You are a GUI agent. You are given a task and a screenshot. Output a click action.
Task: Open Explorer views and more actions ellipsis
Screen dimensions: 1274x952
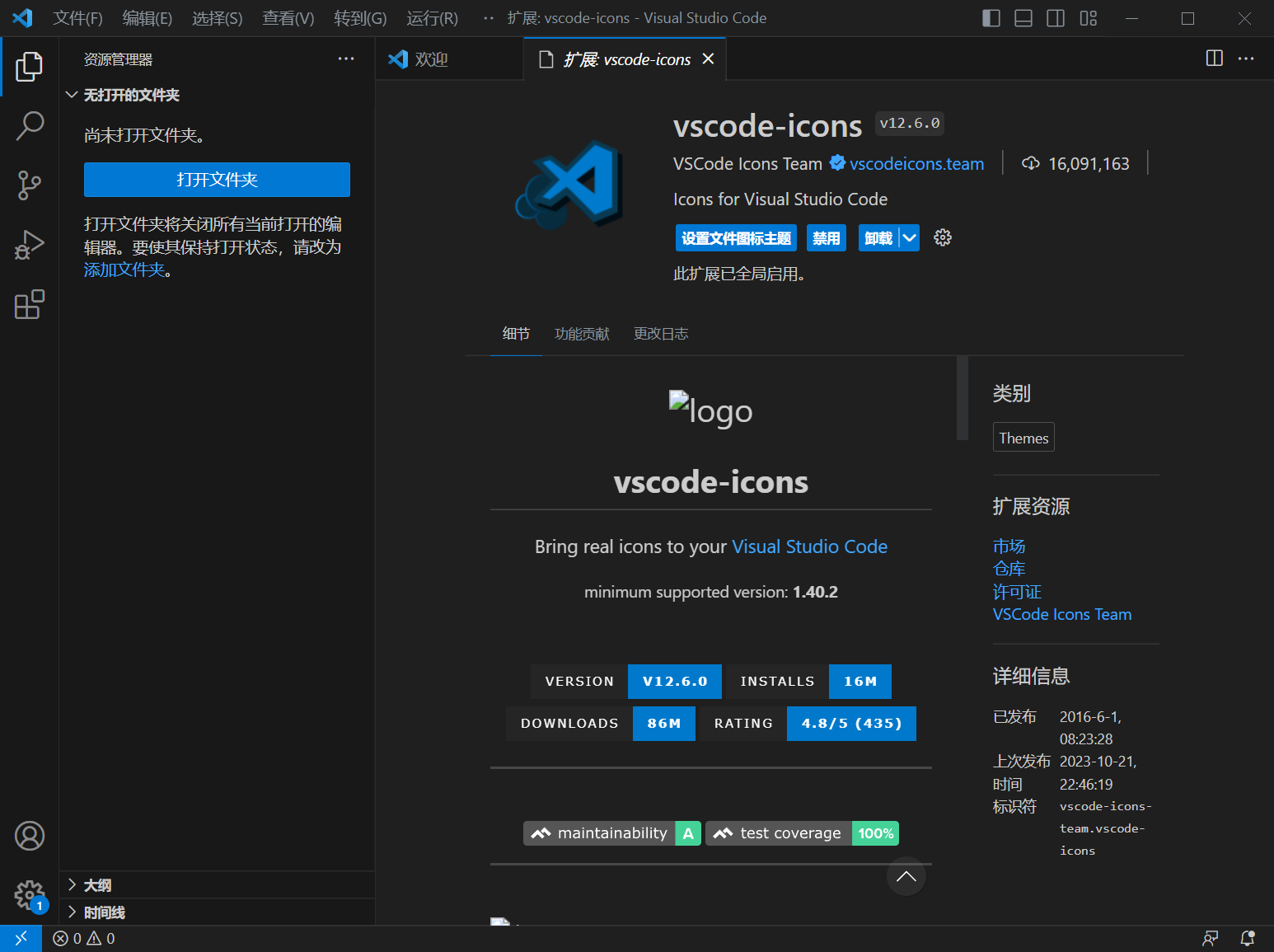point(346,59)
